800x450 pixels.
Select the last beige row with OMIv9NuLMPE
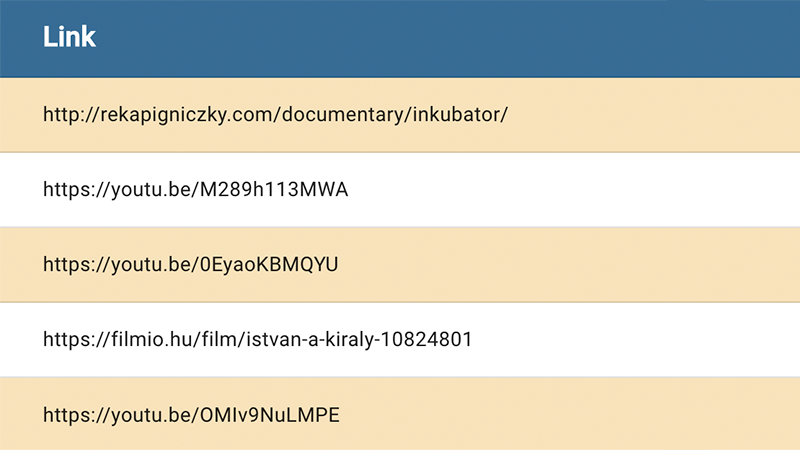[x=400, y=414]
